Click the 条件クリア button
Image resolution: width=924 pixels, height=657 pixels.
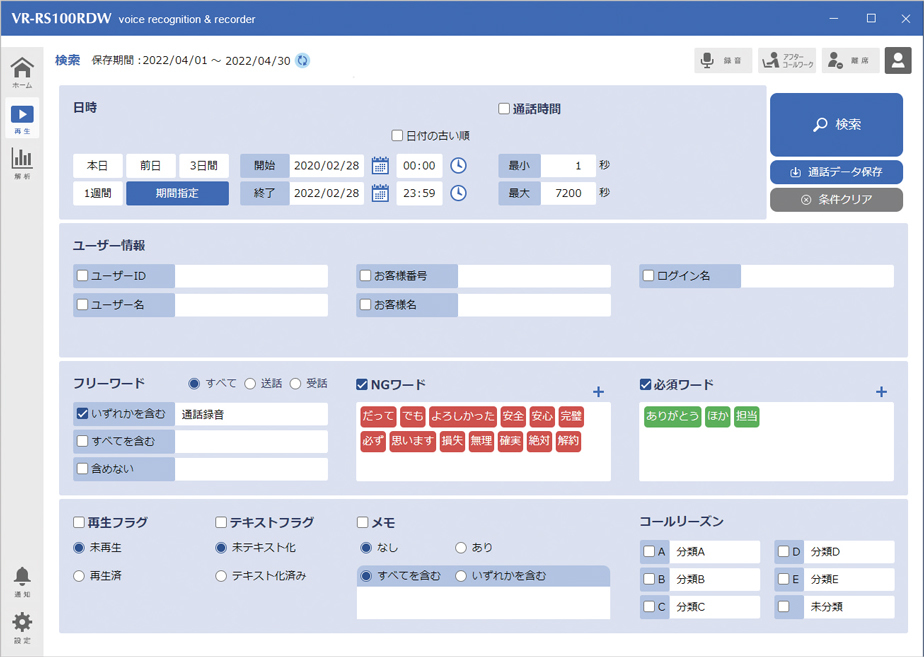[x=836, y=199]
